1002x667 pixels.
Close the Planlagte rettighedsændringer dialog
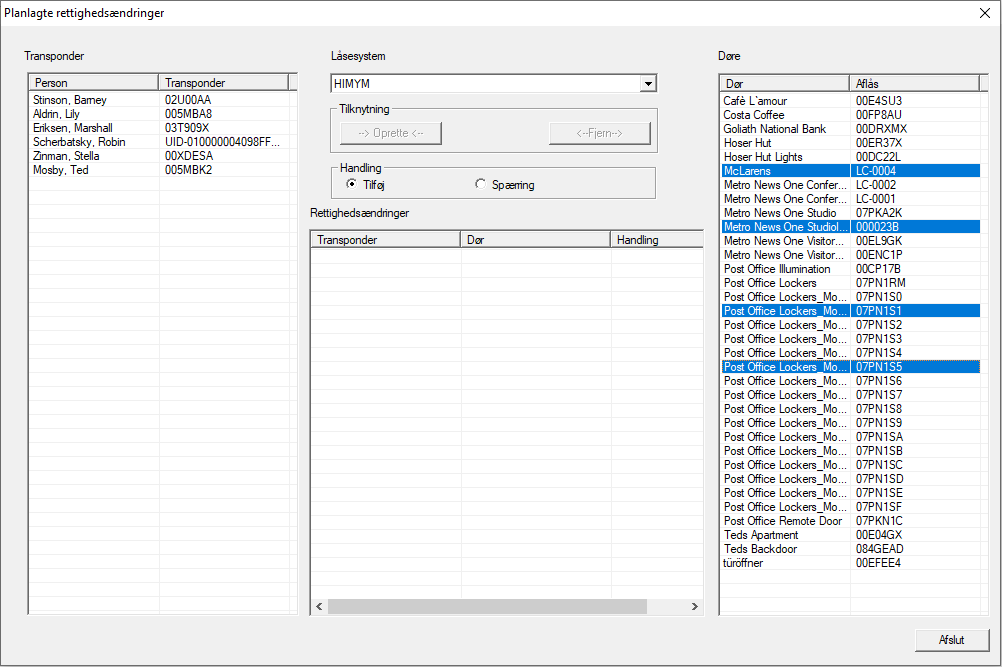[x=983, y=13]
